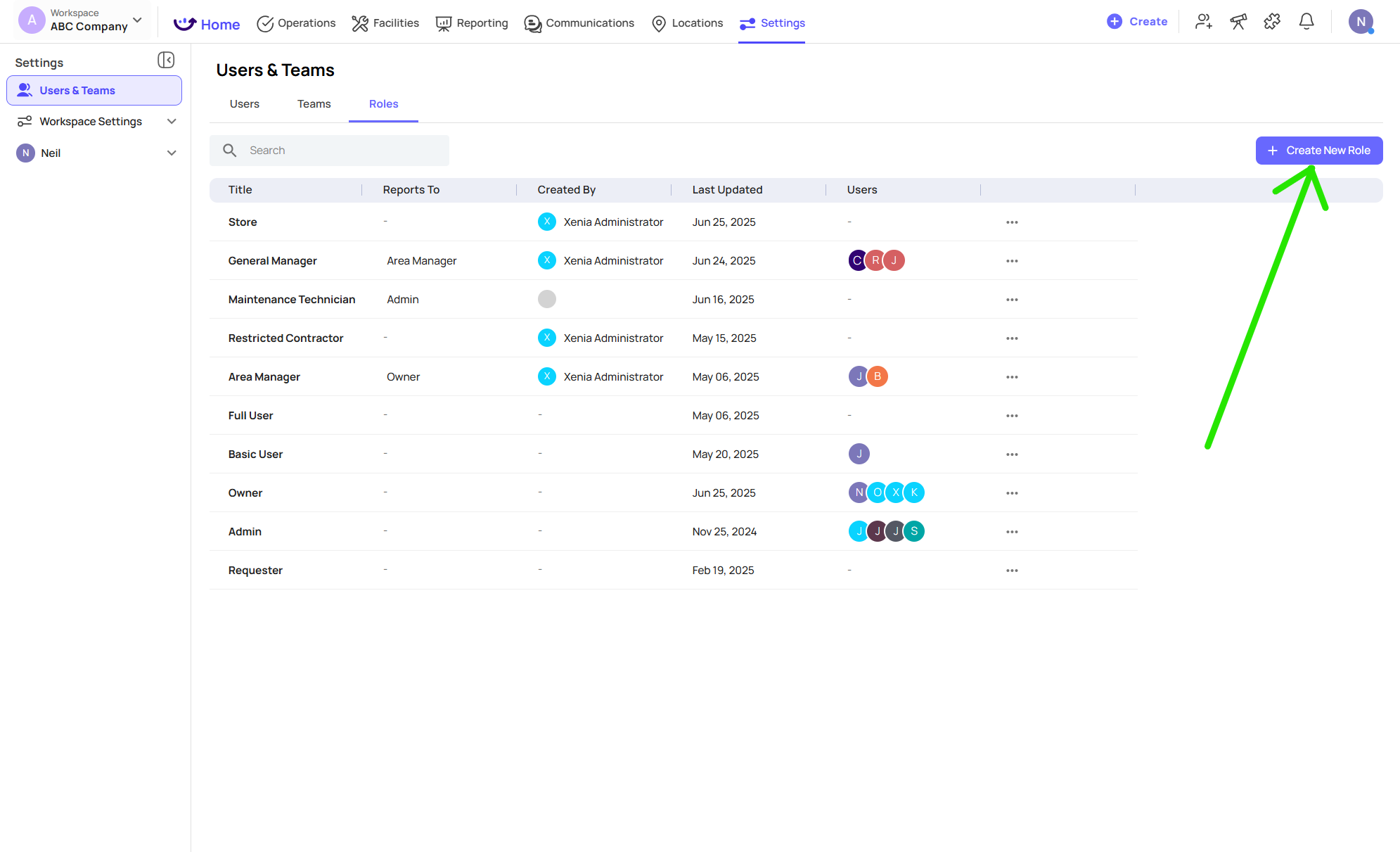Open the Facilities menu
The height and width of the screenshot is (852, 1400).
pos(385,23)
